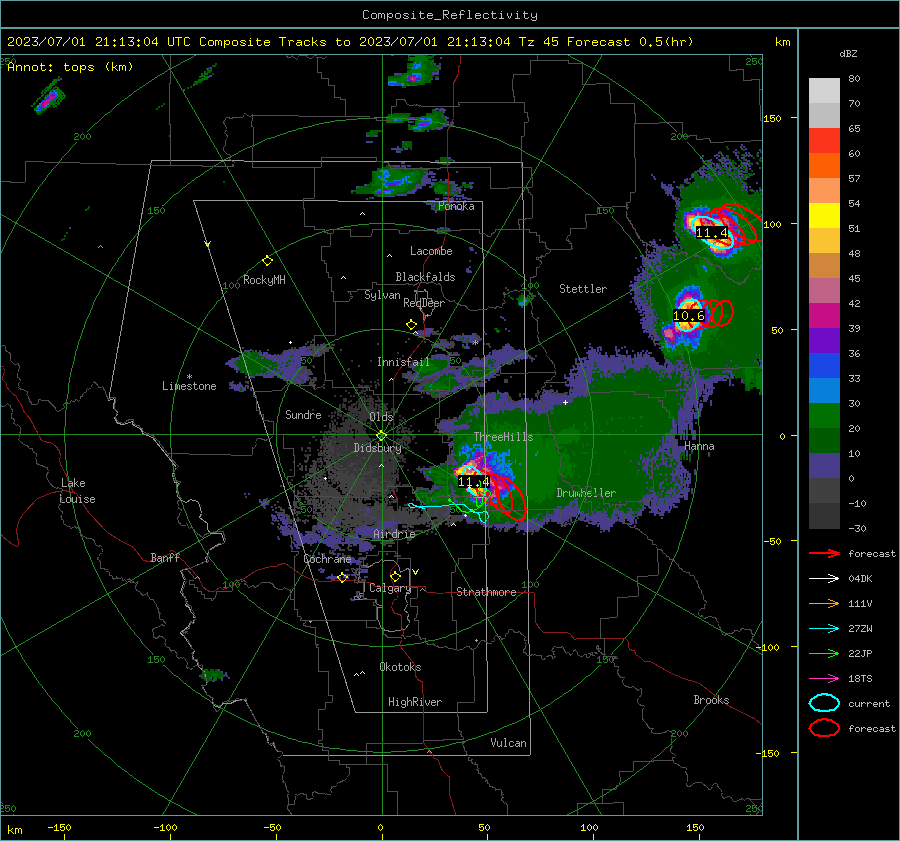Click the Calgary city label
Image resolution: width=900 pixels, height=841 pixels.
(x=390, y=588)
